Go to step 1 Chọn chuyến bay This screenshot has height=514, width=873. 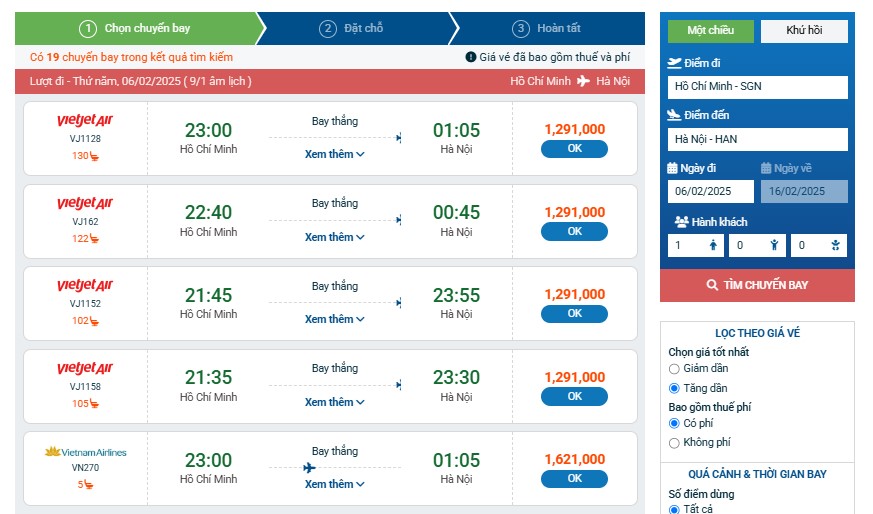click(136, 28)
